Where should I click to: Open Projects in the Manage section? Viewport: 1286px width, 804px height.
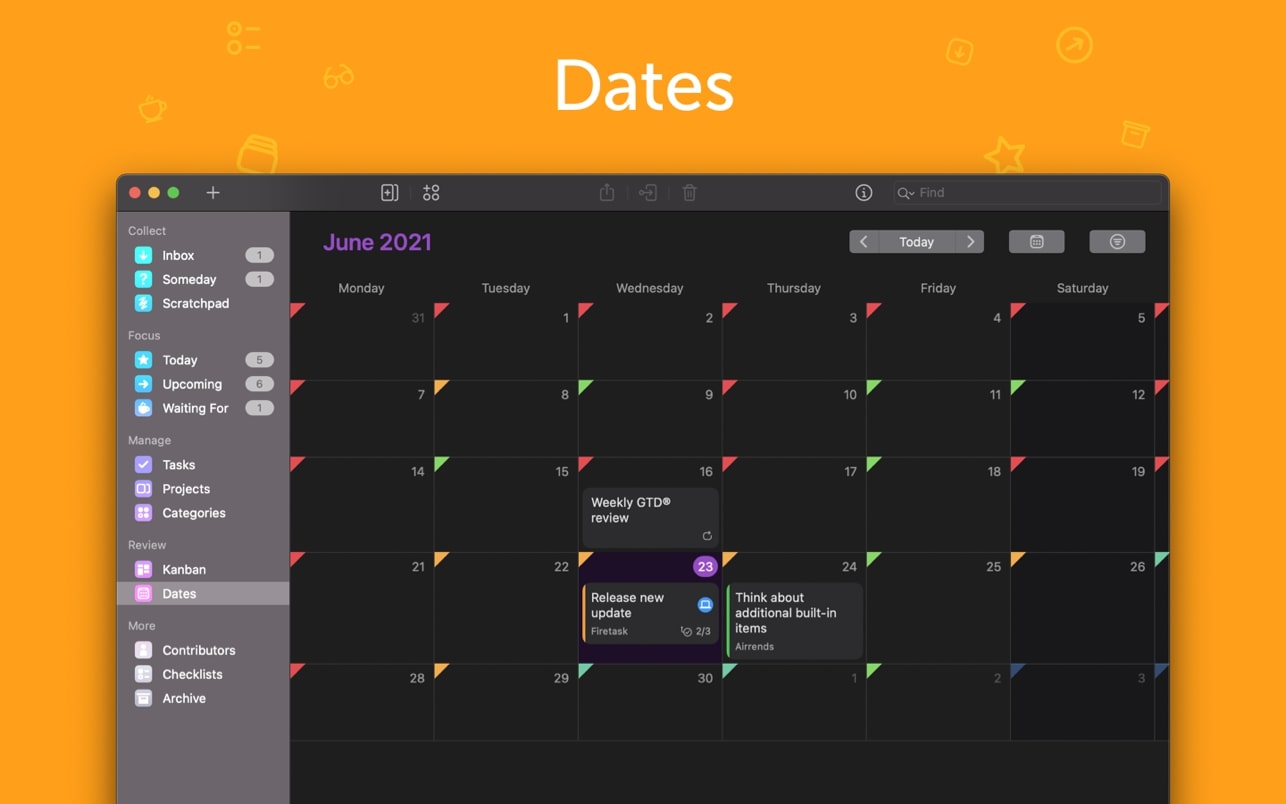click(186, 489)
